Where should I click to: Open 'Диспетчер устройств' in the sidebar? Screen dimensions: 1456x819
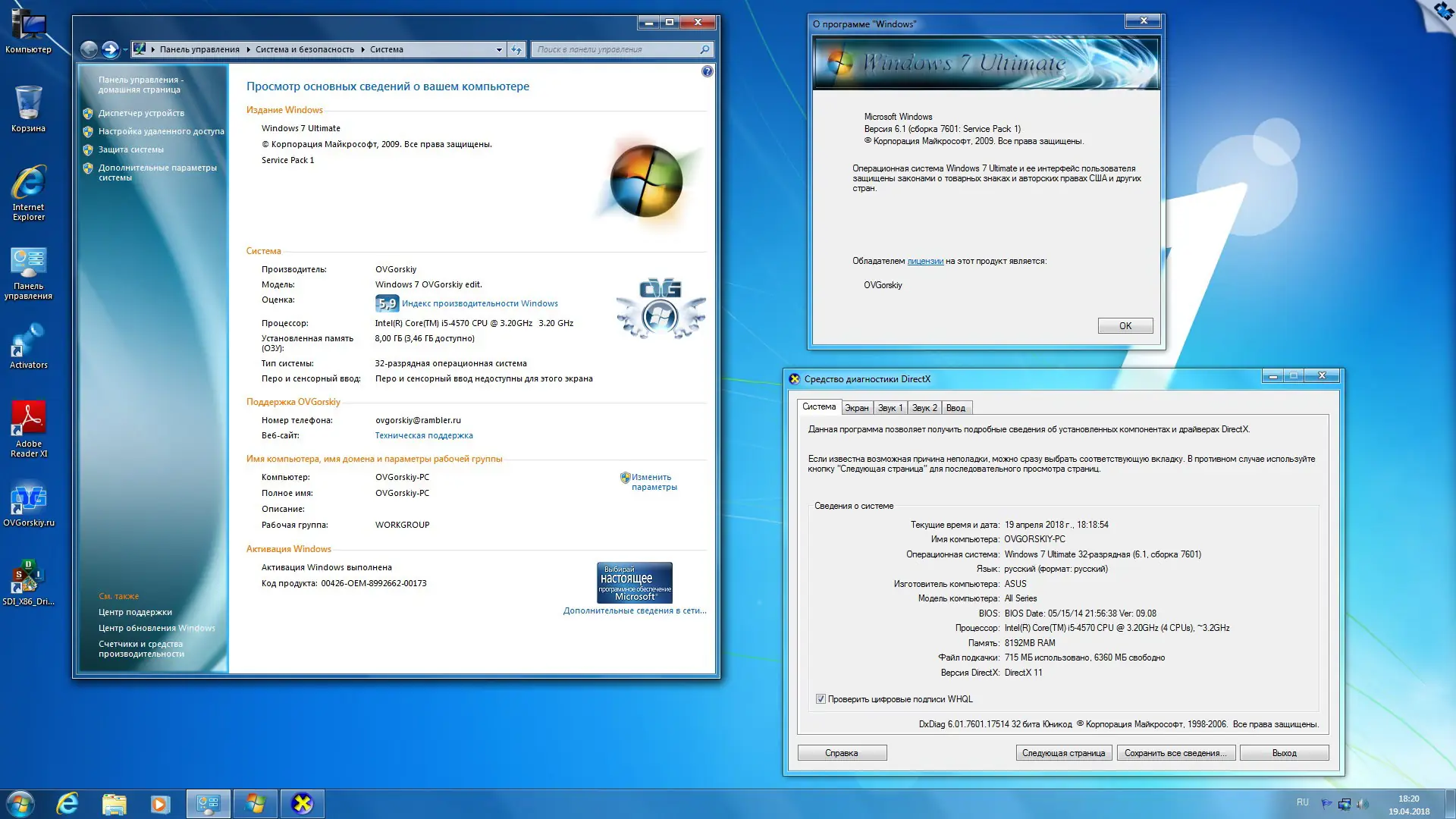click(141, 113)
